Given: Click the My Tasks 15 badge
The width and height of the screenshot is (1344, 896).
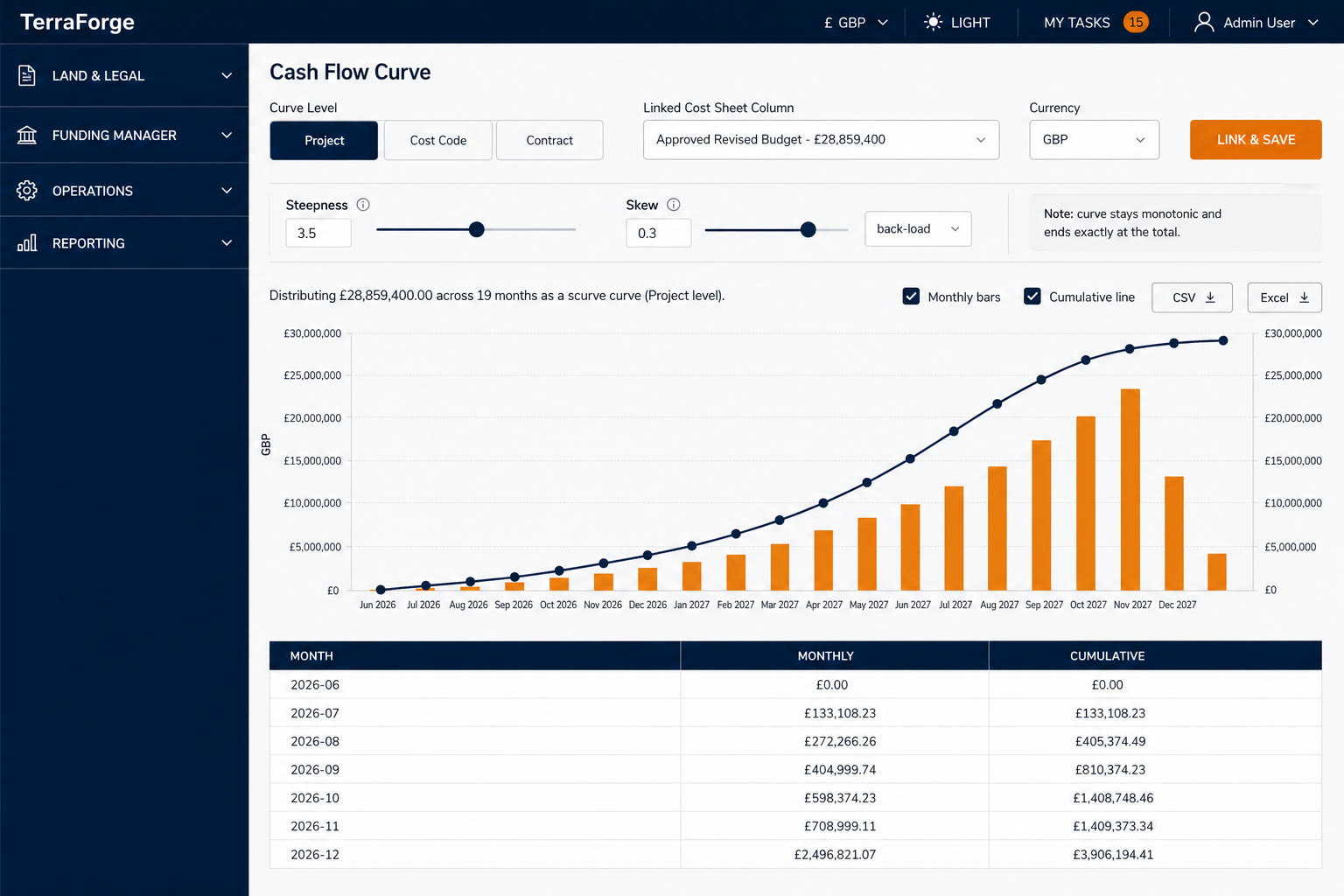Looking at the screenshot, I should click(1136, 22).
